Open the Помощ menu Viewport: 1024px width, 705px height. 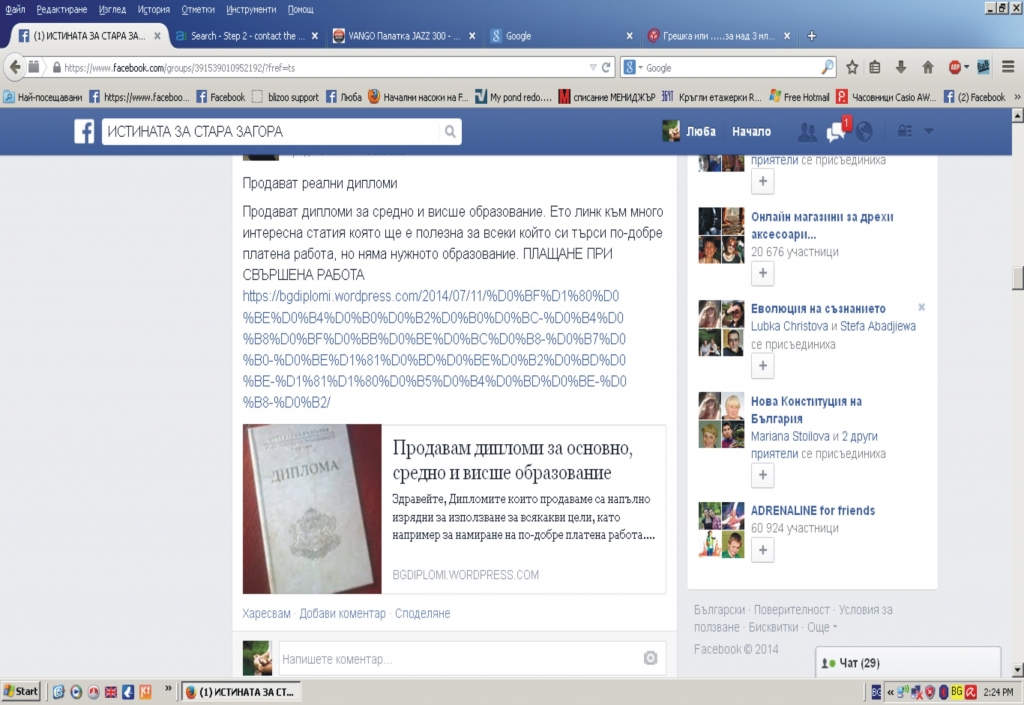pyautogui.click(x=300, y=9)
